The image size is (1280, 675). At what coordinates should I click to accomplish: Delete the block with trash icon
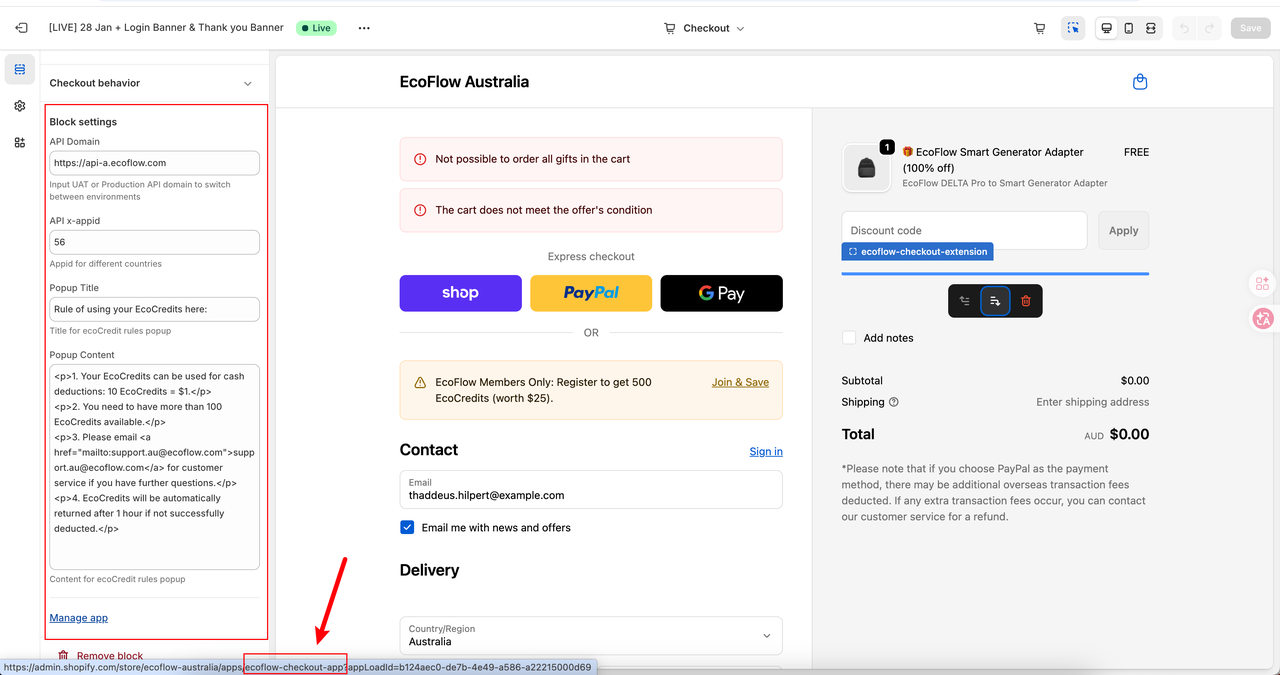(x=1025, y=301)
